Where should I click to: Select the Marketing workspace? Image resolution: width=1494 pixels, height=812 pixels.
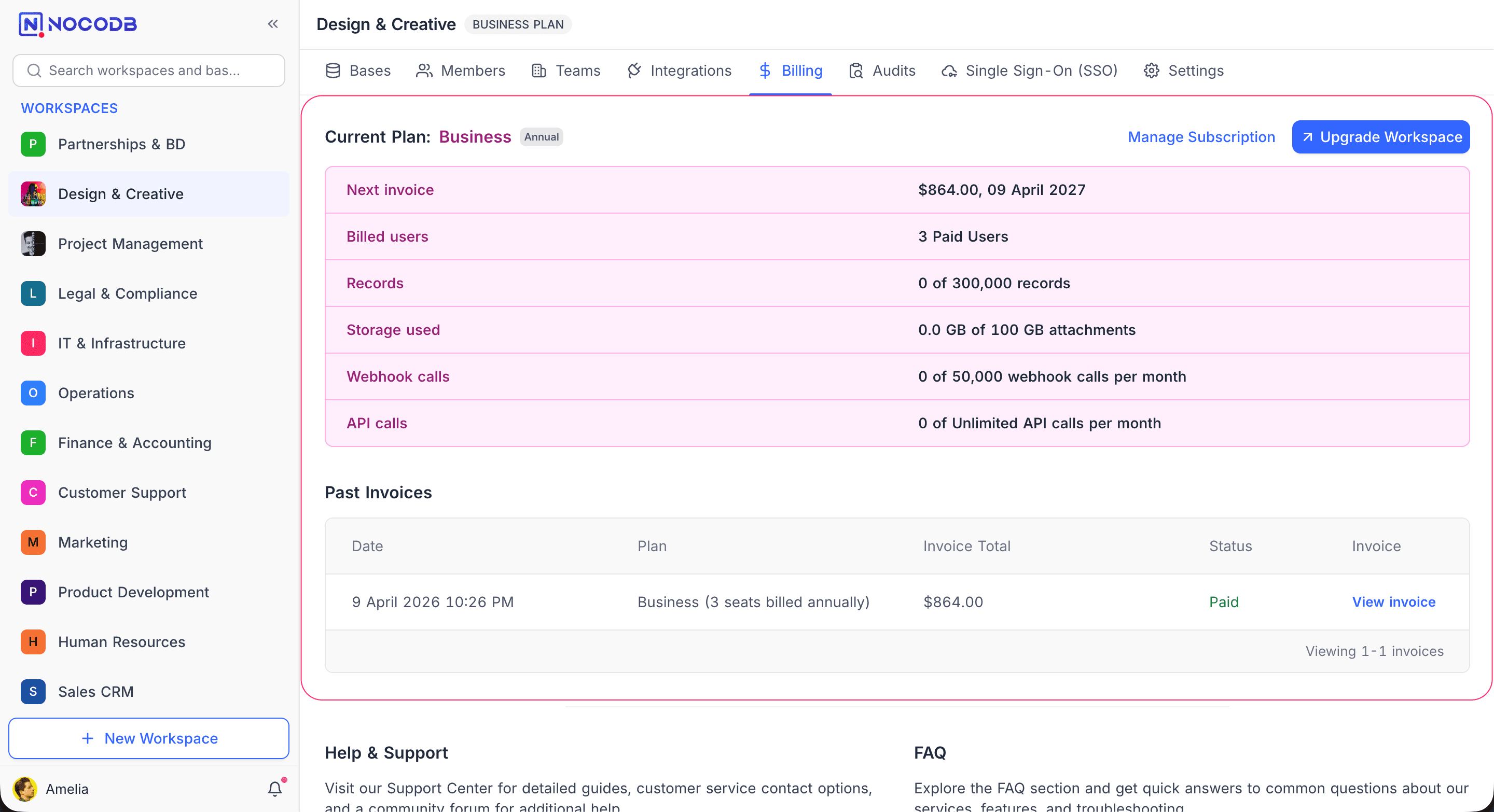point(93,542)
